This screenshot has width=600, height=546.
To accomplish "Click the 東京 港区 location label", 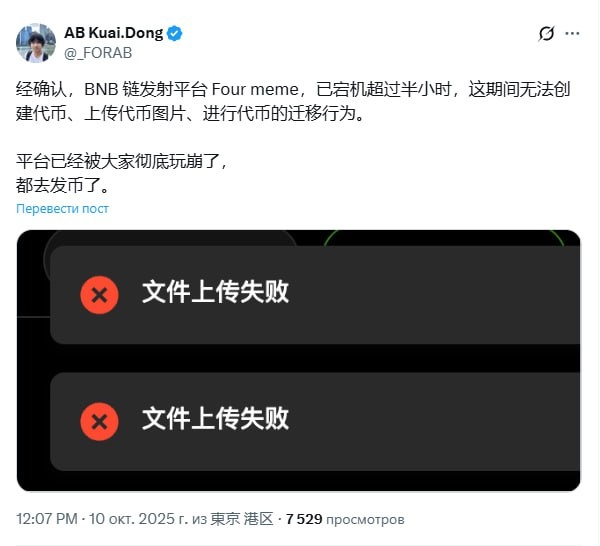I will (242, 519).
